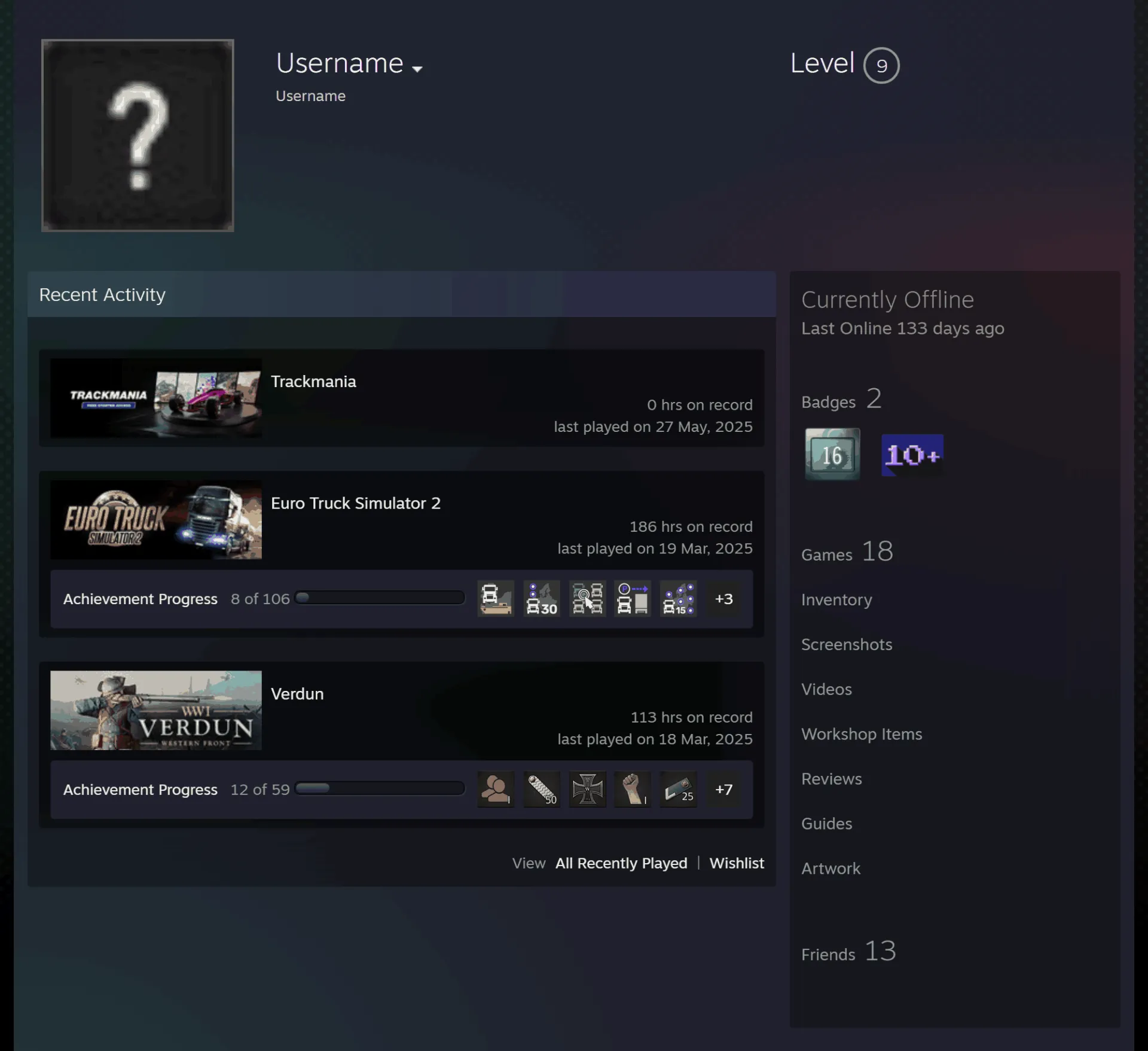This screenshot has width=1148, height=1051.
Task: Open the Games 18 link
Action: click(x=847, y=552)
